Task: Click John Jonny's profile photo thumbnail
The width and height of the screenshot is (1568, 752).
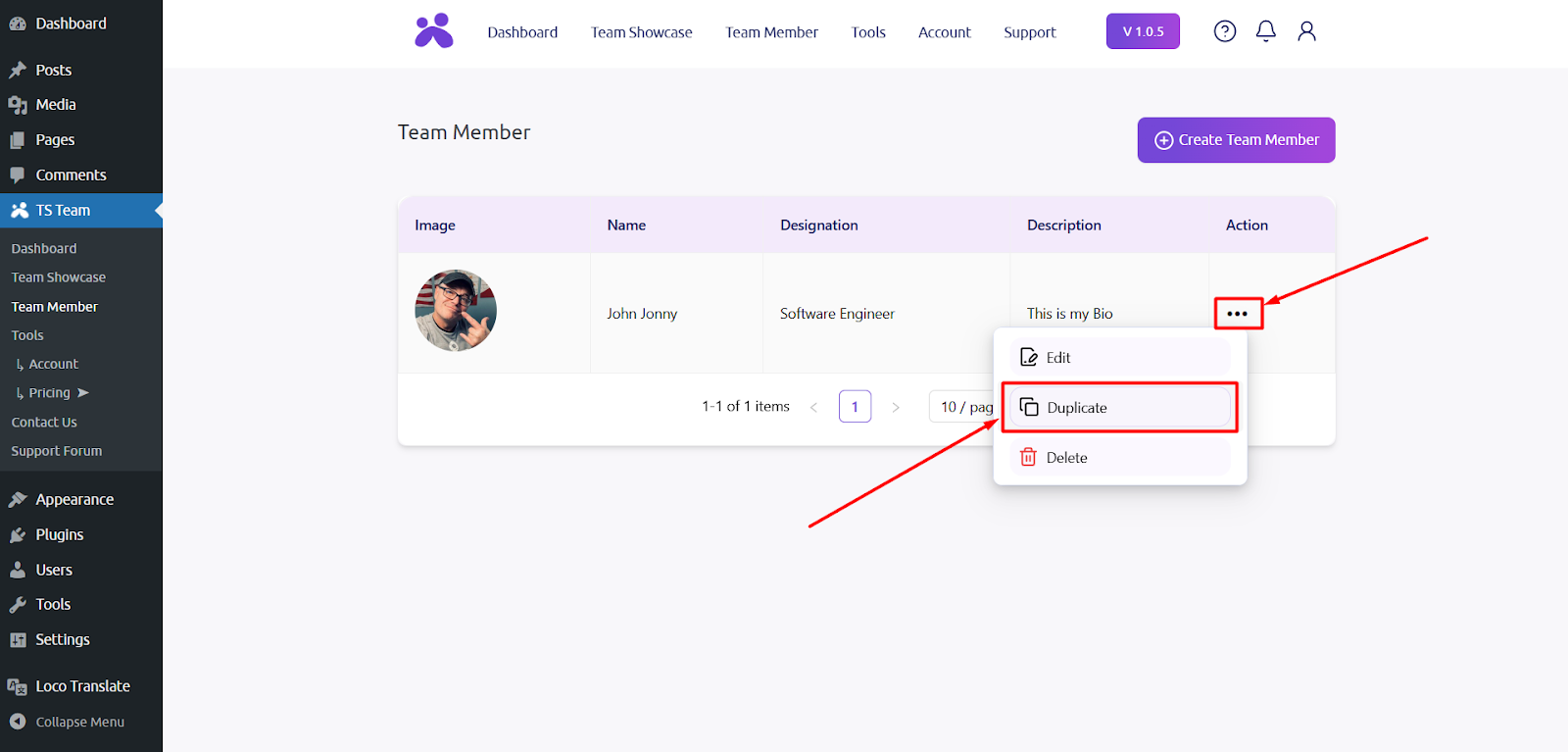Action: [456, 311]
